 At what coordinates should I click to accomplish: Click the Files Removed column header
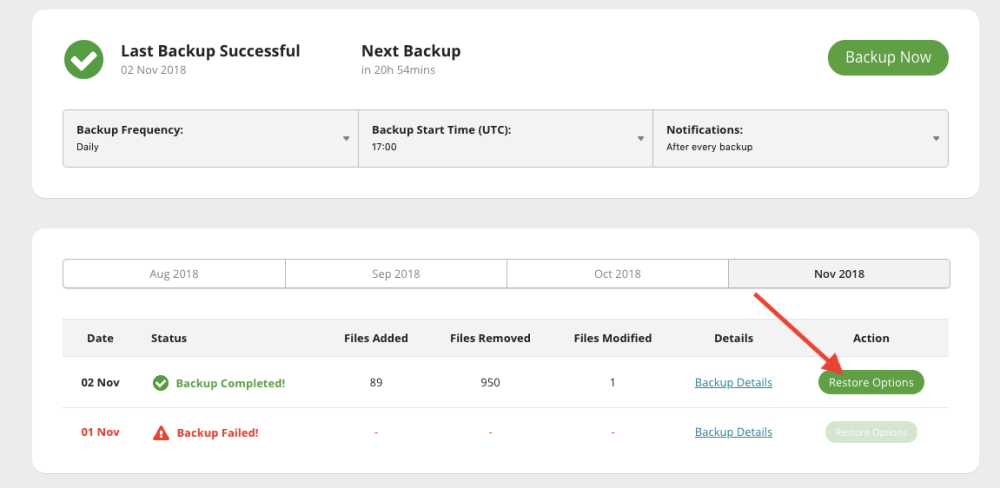(490, 338)
